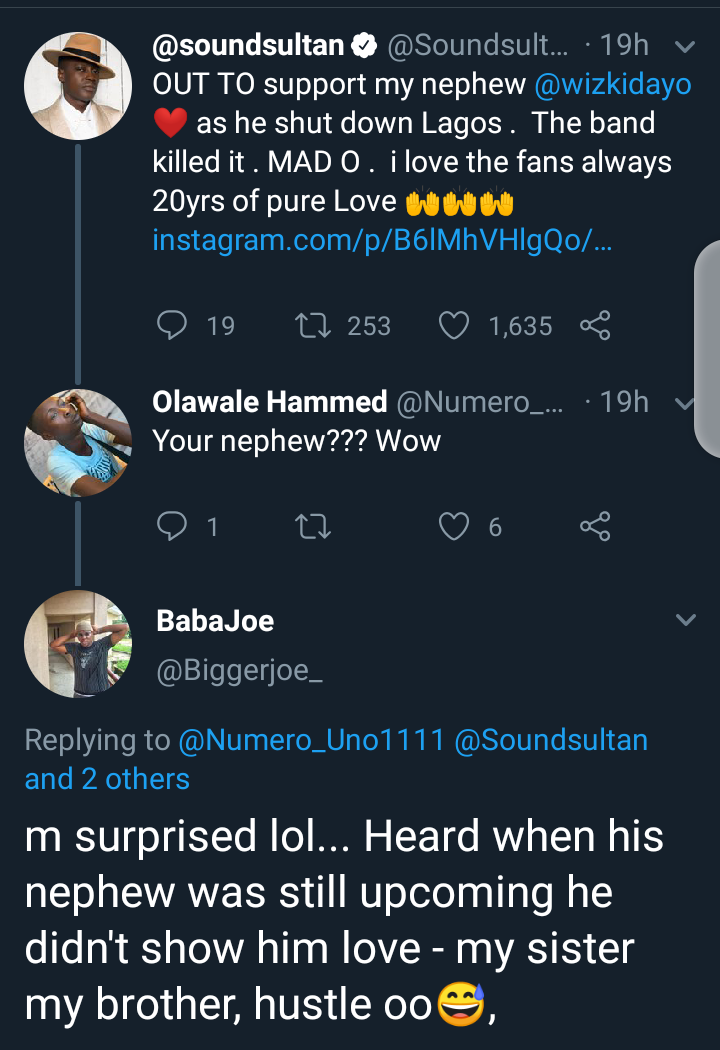Share soundsultan's tweet via share icon
Viewport: 720px width, 1050px height.
pos(595,325)
